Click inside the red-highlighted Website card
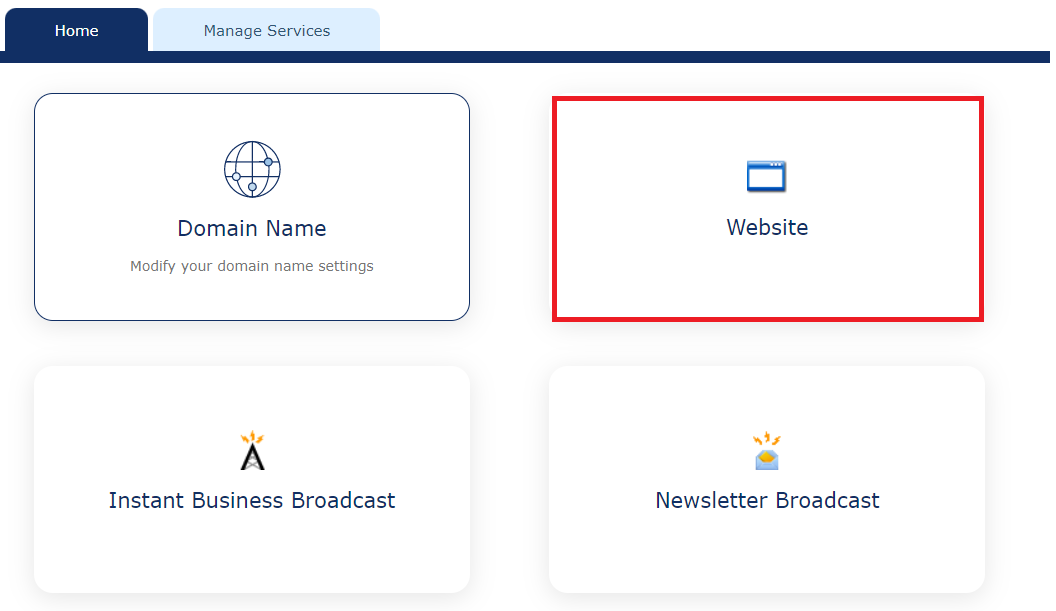This screenshot has height=611, width=1056. tap(766, 207)
